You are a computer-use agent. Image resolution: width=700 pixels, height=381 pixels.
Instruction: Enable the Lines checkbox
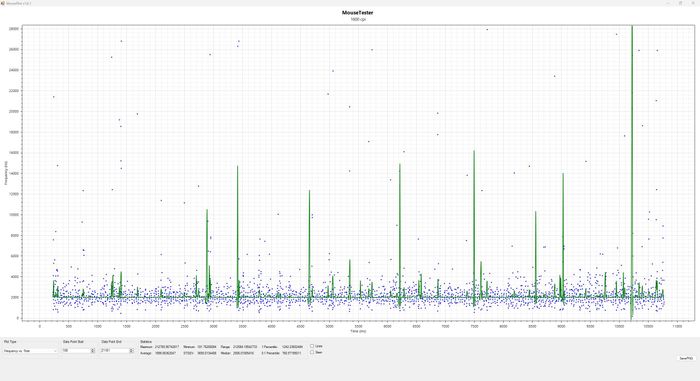pos(312,346)
